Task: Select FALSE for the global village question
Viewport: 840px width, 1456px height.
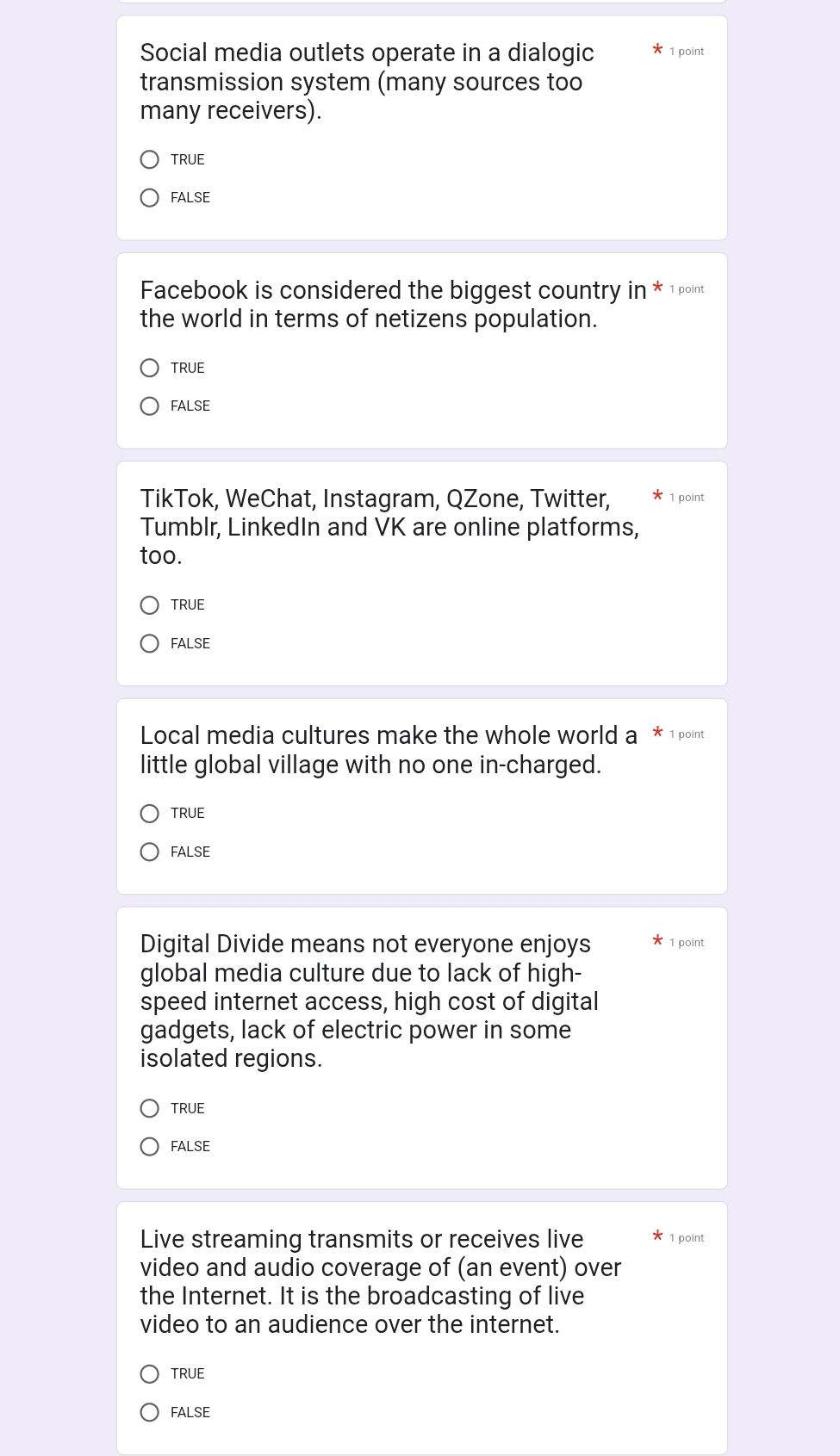Action: 149,852
